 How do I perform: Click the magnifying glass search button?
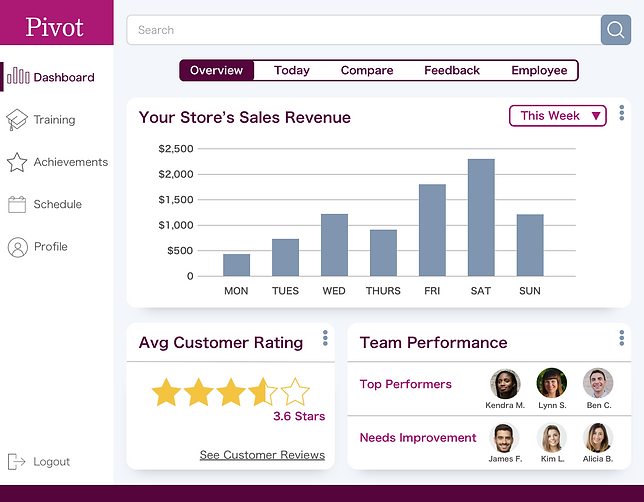pyautogui.click(x=615, y=30)
